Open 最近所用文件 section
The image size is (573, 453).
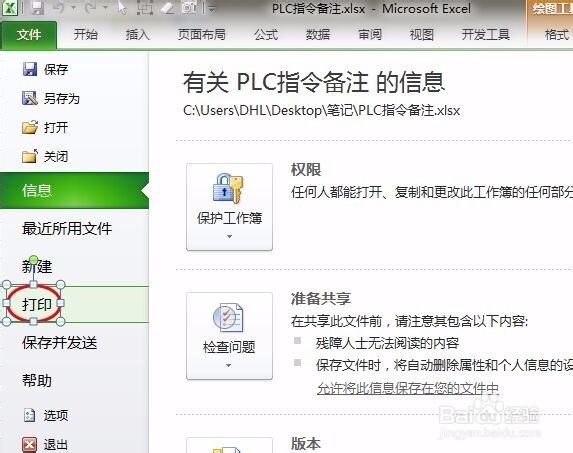point(67,229)
